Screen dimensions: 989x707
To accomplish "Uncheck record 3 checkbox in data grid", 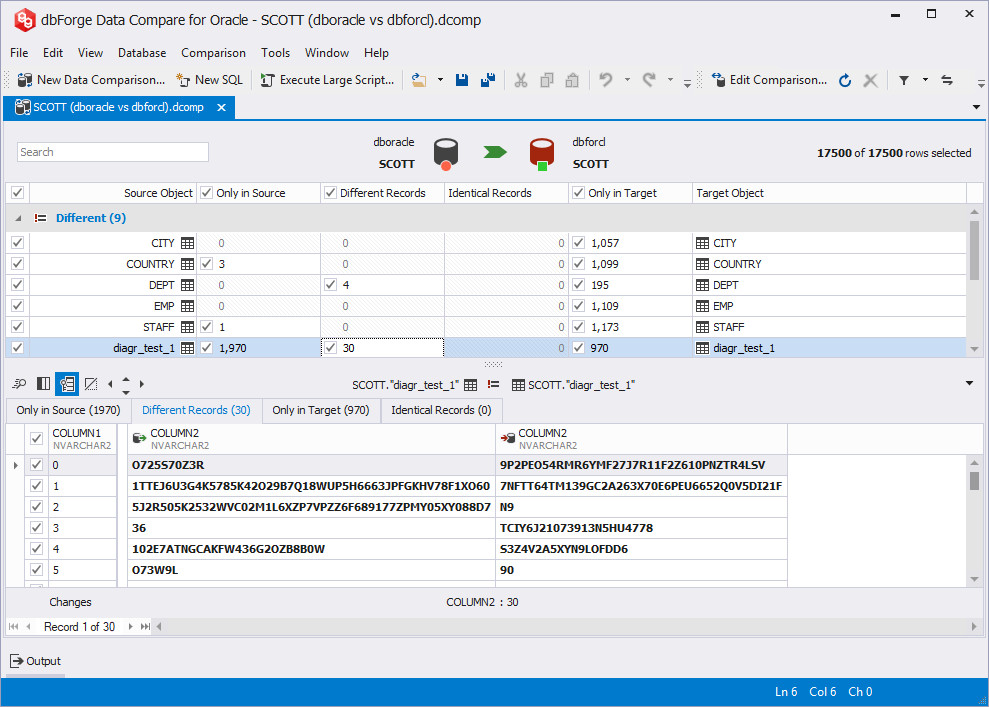I will (37, 528).
